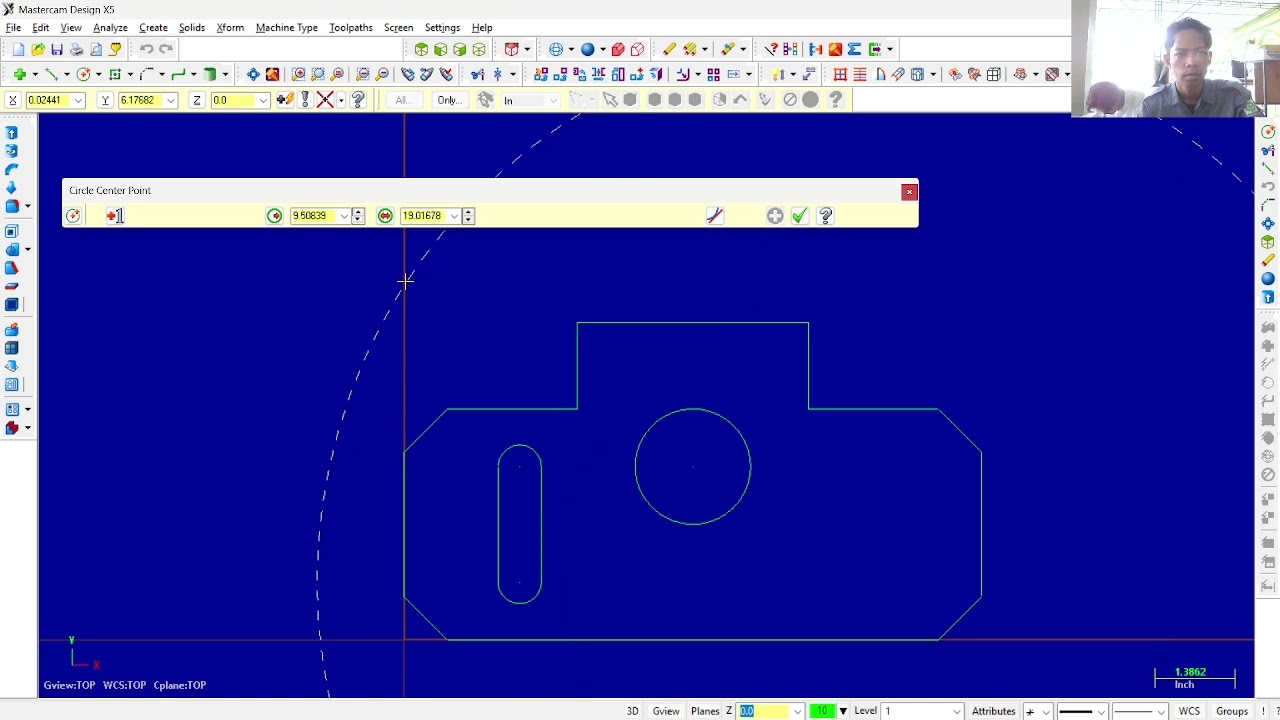The width and height of the screenshot is (1280, 720).
Task: Toggle the X coordinate lock
Action: click(x=12, y=100)
